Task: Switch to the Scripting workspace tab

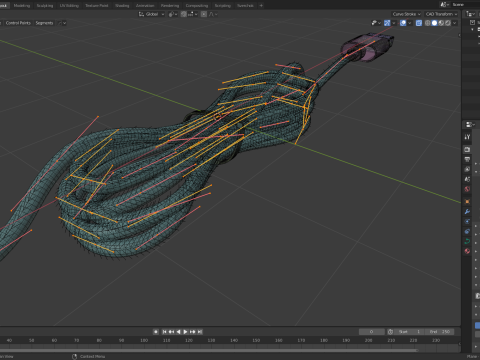Action: click(222, 5)
